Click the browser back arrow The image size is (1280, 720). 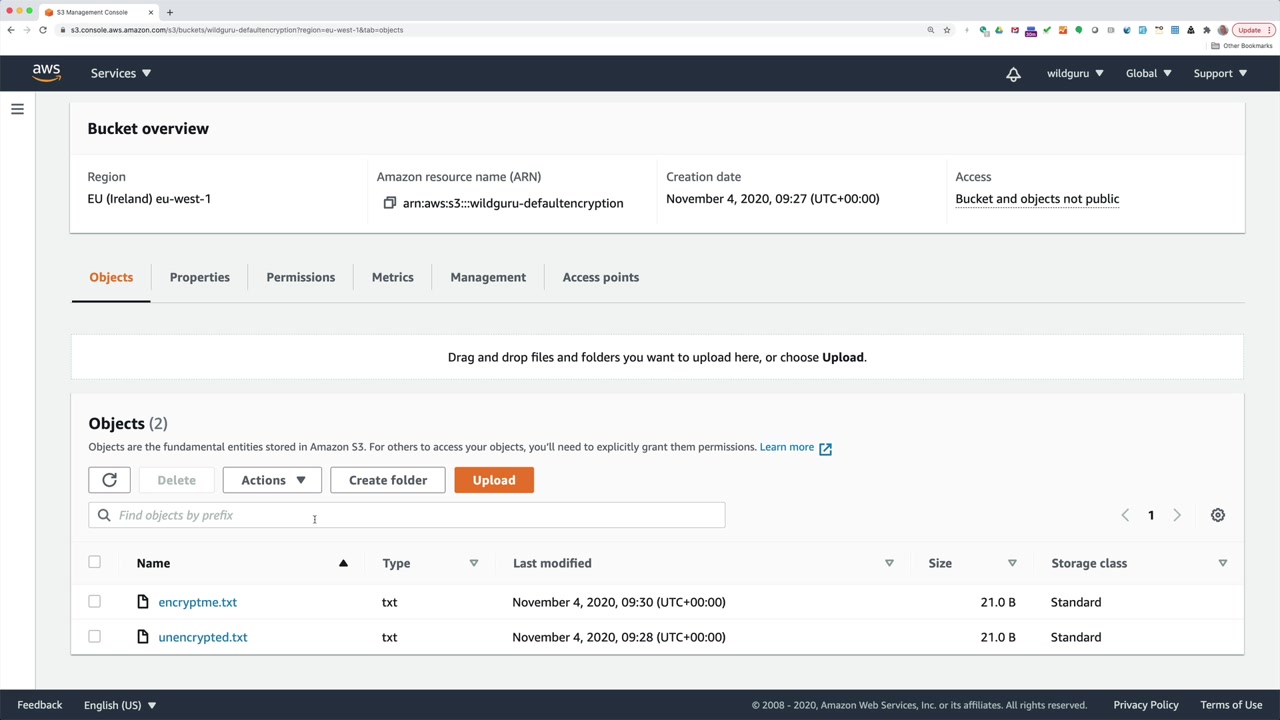(11, 30)
